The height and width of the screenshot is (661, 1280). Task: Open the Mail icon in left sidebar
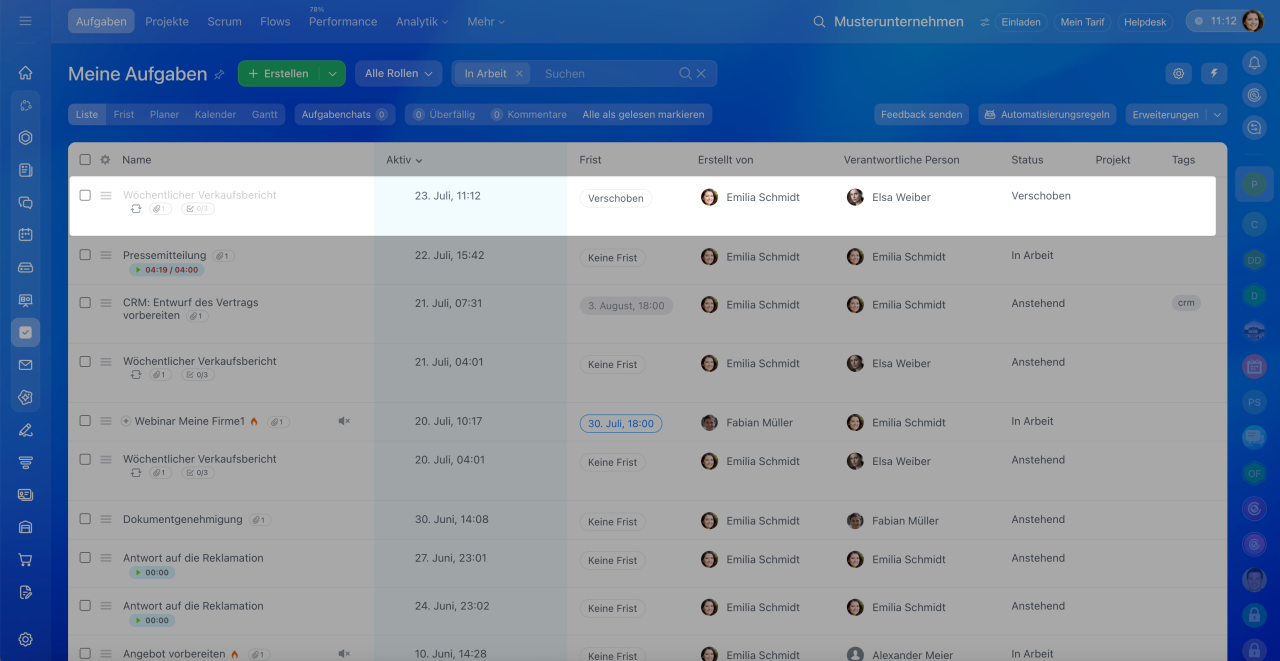(25, 365)
